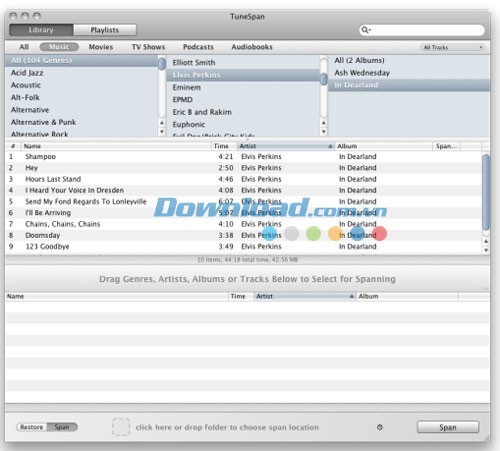Select the Ash Wednesday album
Viewport: 500px width, 451px height.
tap(409, 73)
